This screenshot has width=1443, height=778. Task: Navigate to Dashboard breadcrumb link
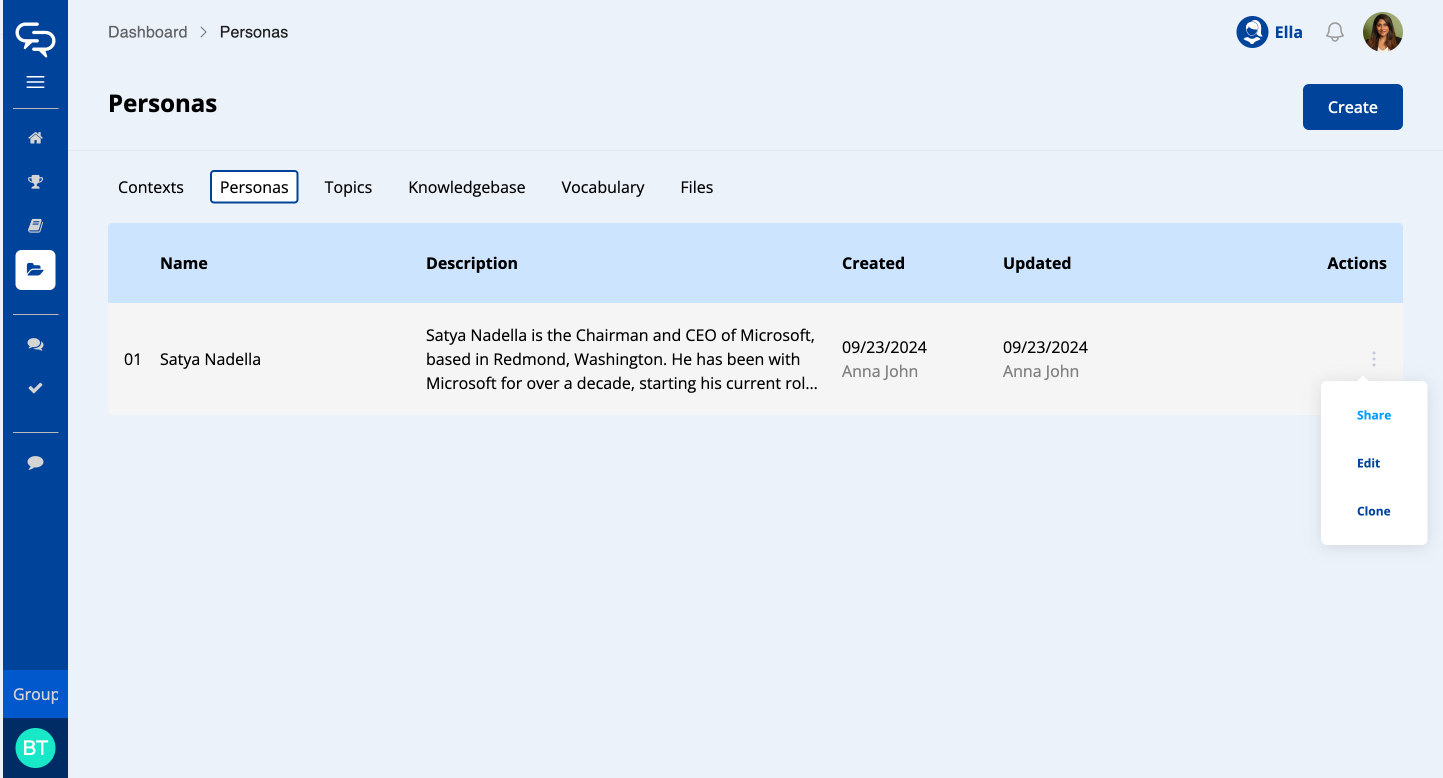click(x=147, y=32)
